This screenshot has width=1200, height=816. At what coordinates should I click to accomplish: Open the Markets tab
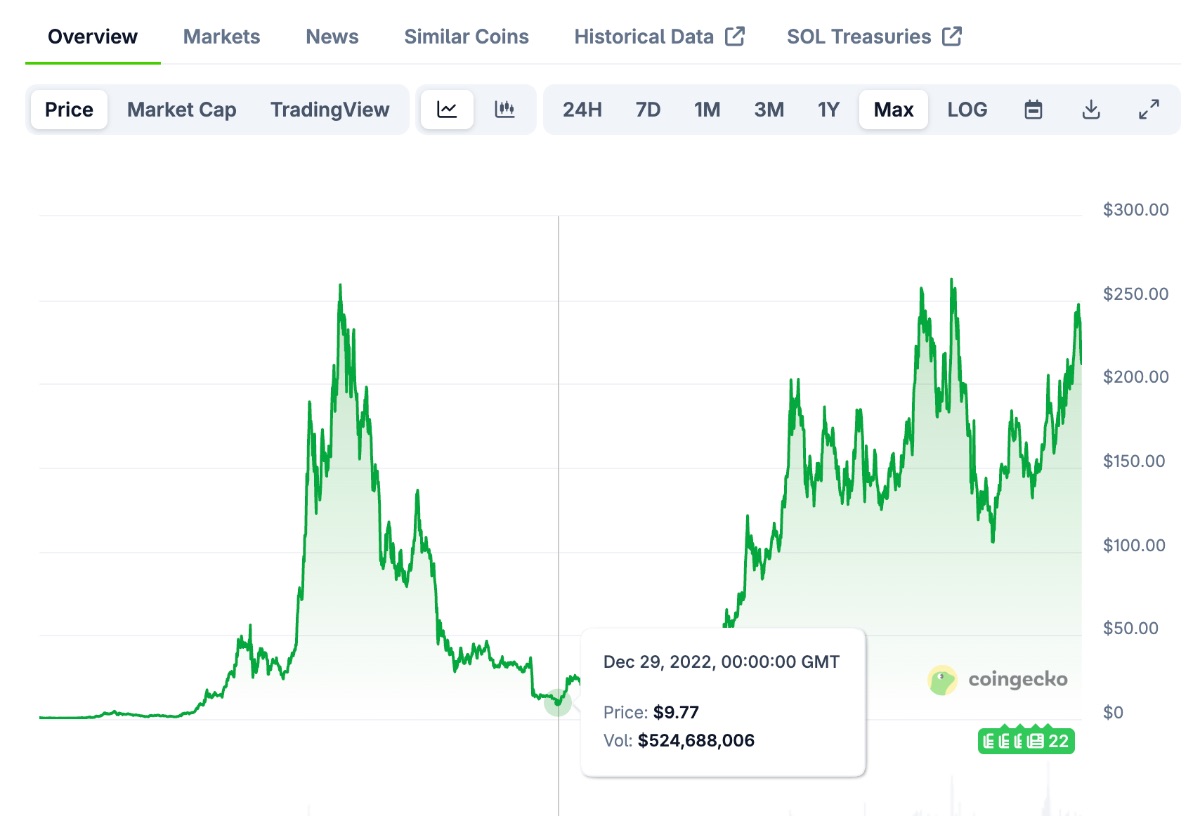pos(221,37)
